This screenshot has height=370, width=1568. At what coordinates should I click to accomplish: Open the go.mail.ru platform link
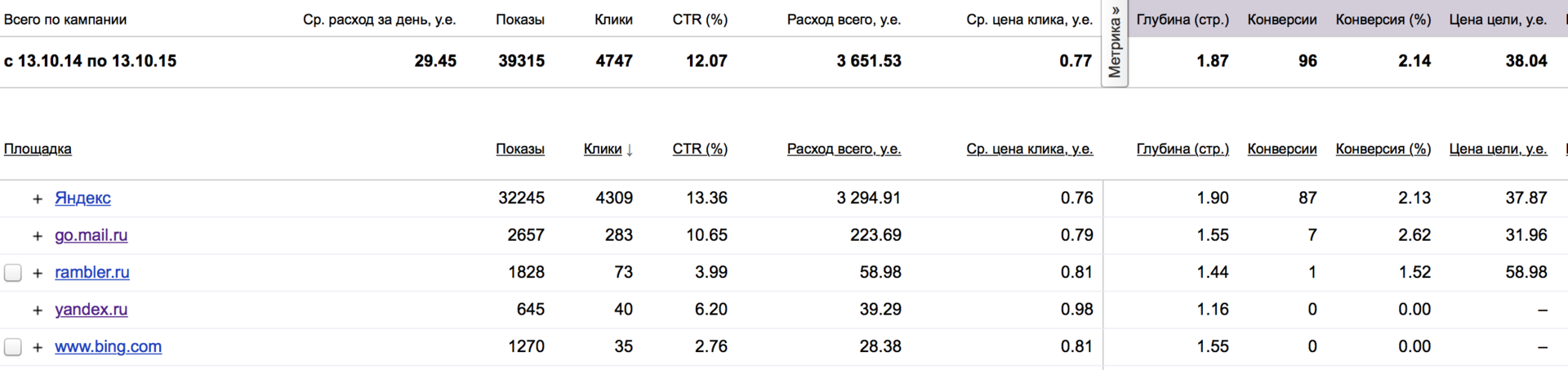[91, 235]
